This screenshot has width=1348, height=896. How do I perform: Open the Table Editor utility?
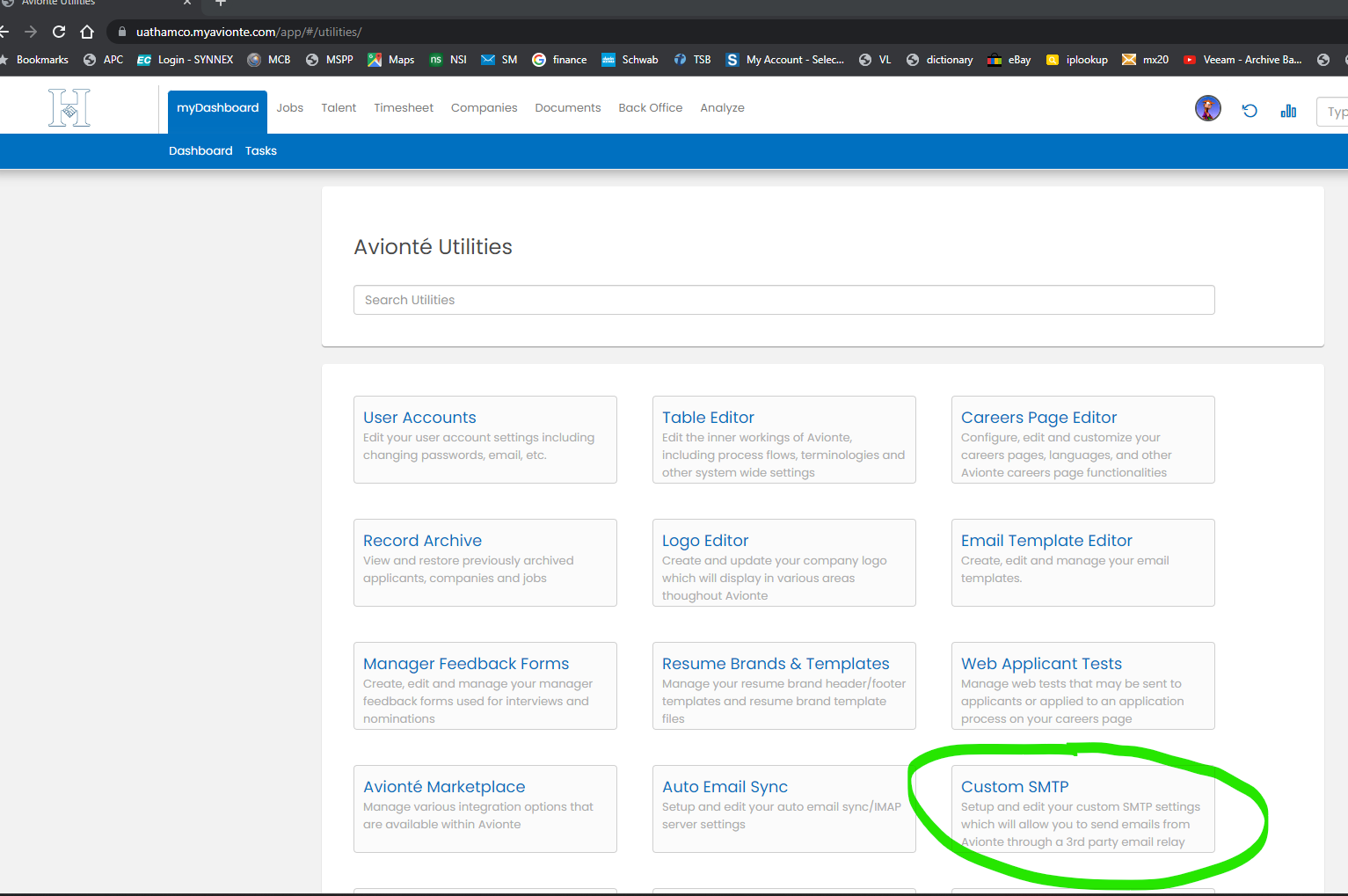784,440
